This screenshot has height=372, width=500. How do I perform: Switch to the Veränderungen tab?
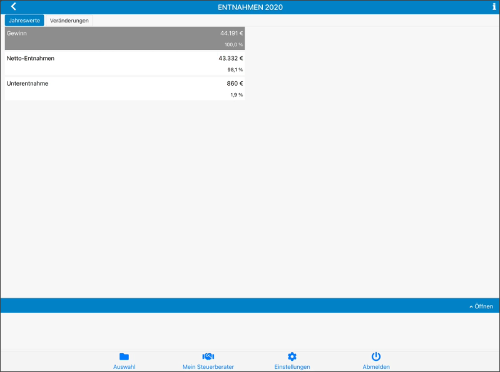click(69, 20)
